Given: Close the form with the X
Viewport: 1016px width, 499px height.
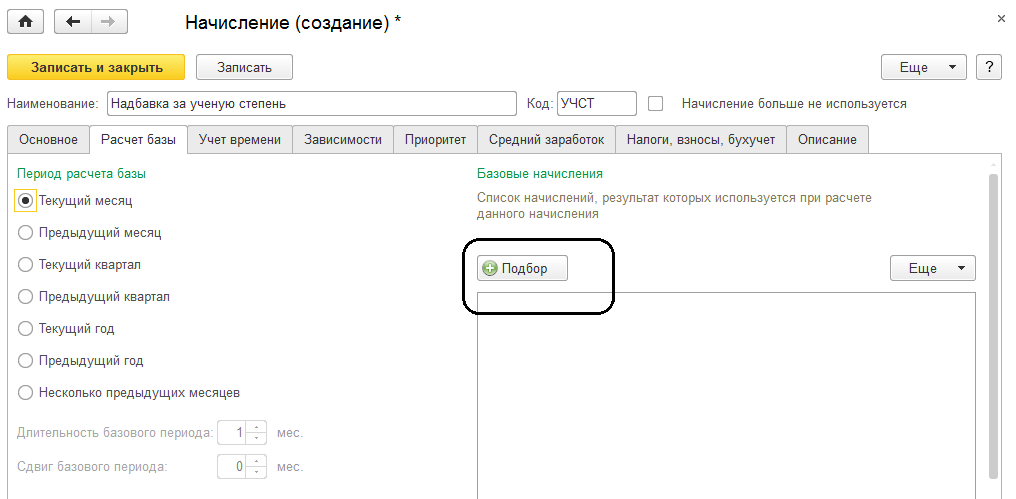Looking at the screenshot, I should coord(1001,19).
